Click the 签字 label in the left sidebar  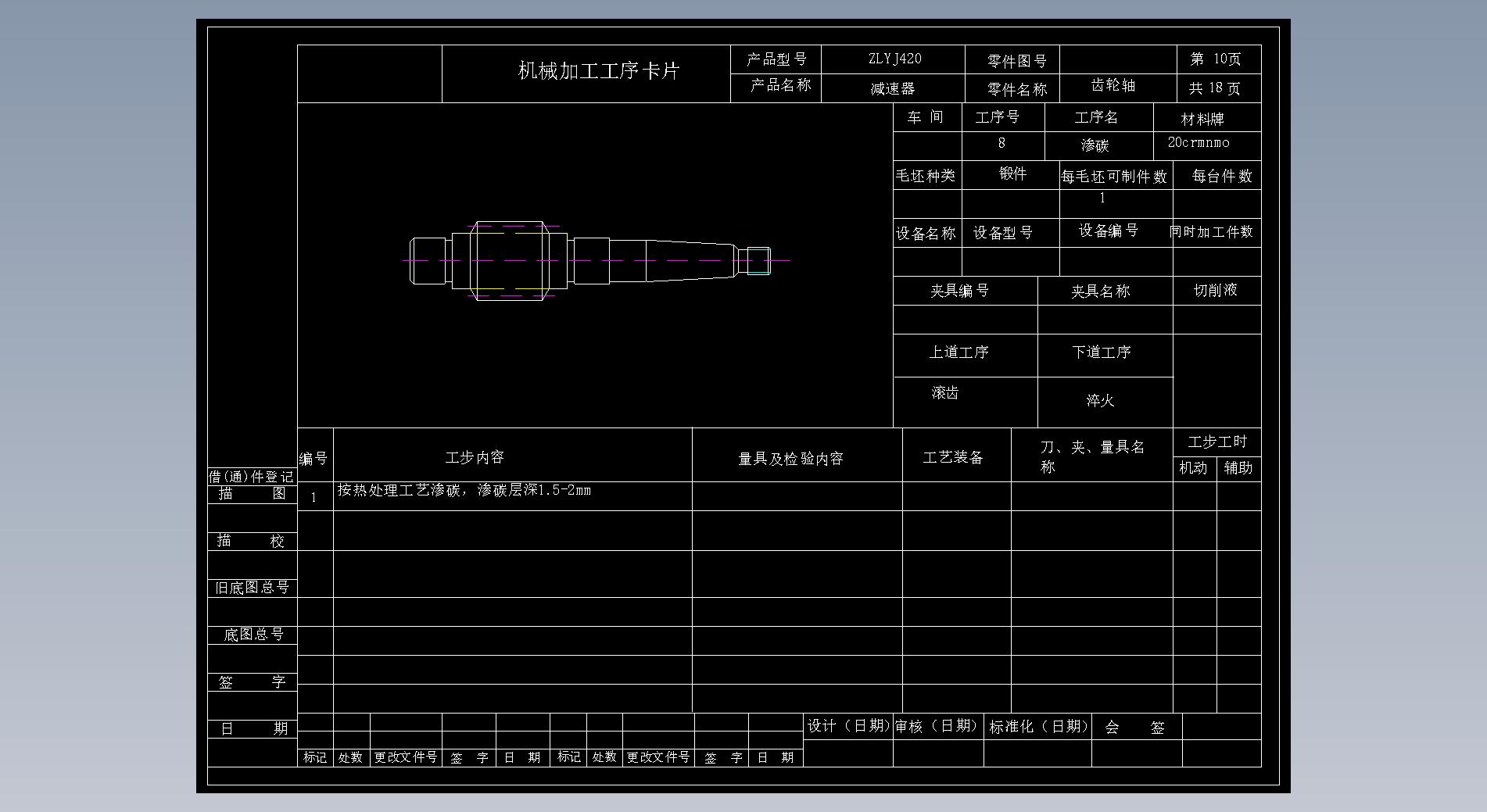tap(252, 682)
